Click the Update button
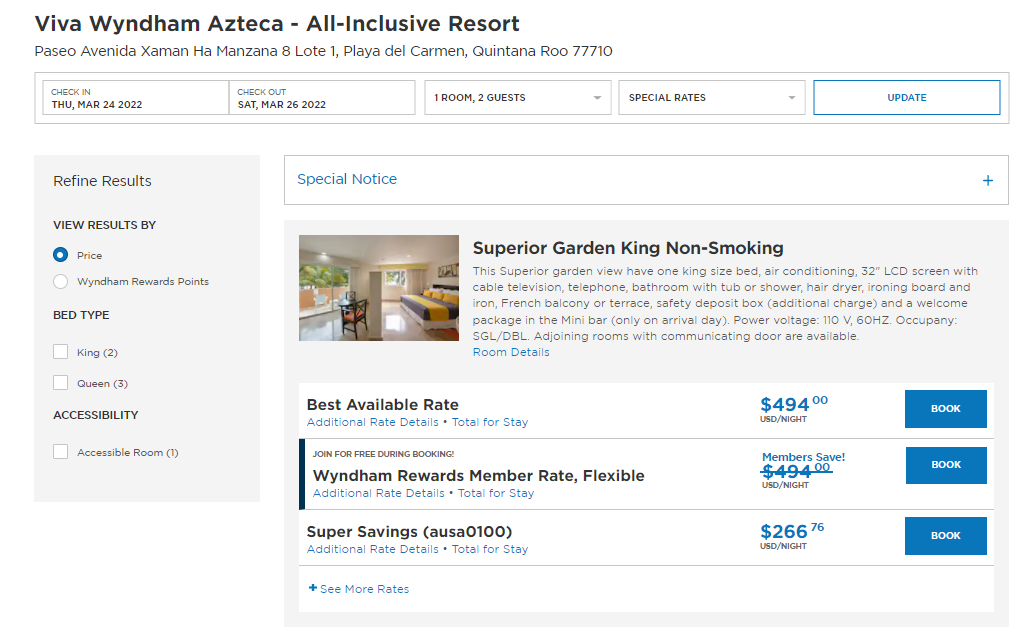Image resolution: width=1029 pixels, height=638 pixels. click(905, 97)
